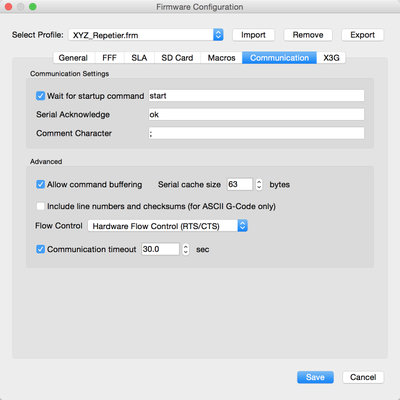Switch to the SLA tab
The height and width of the screenshot is (400, 400).
(139, 58)
